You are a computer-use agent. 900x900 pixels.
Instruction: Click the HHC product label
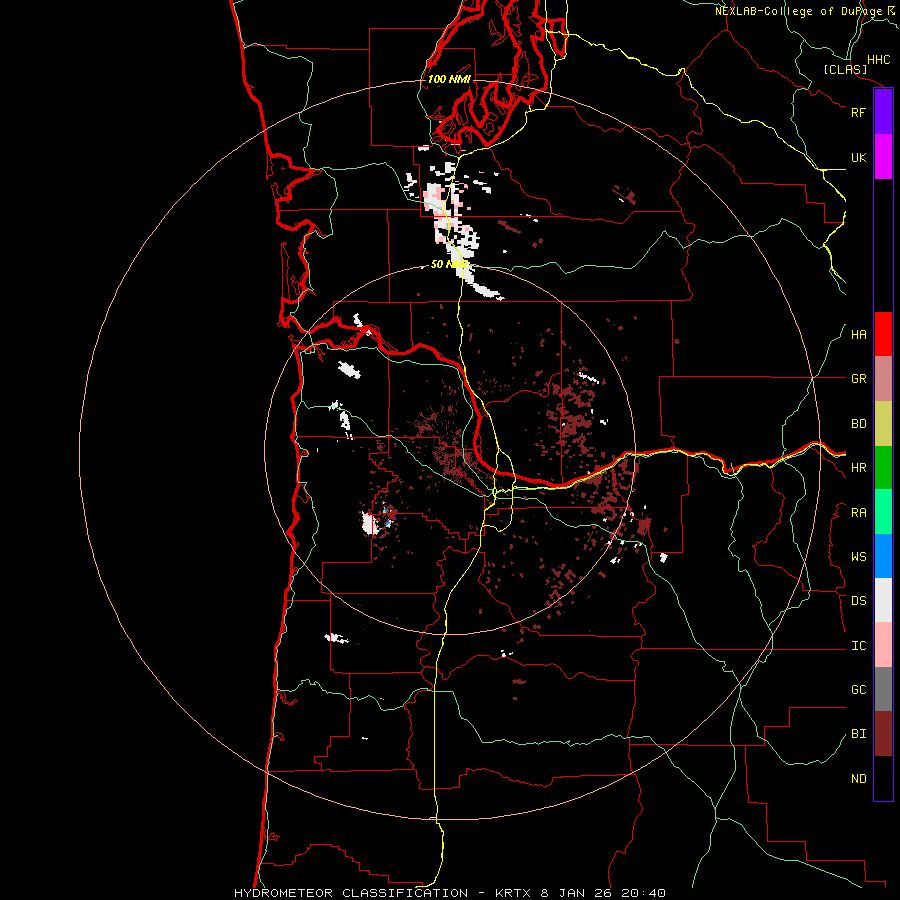point(879,60)
